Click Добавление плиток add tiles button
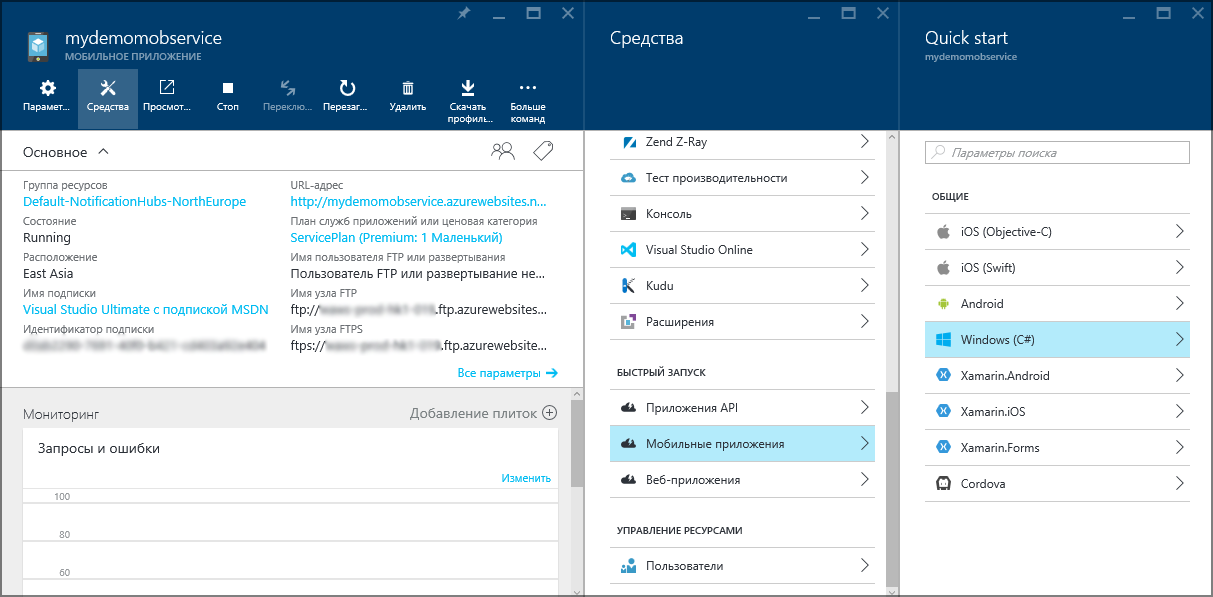 tap(483, 413)
